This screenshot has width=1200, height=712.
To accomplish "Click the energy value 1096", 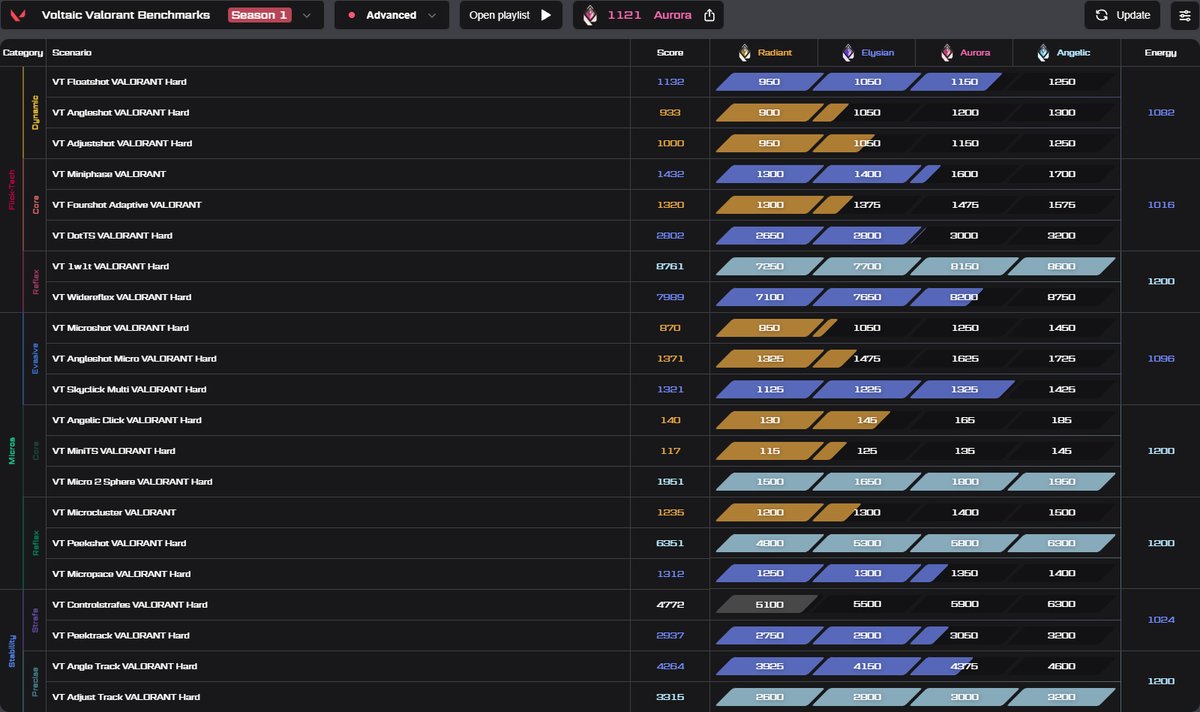I will (1161, 359).
